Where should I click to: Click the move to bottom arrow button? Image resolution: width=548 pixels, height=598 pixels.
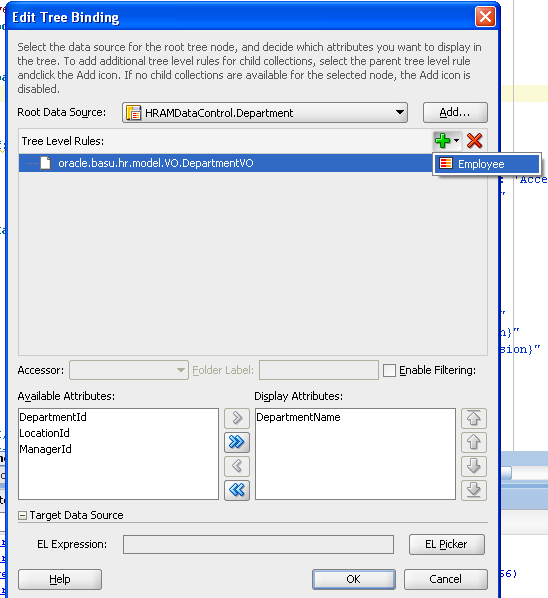(474, 490)
